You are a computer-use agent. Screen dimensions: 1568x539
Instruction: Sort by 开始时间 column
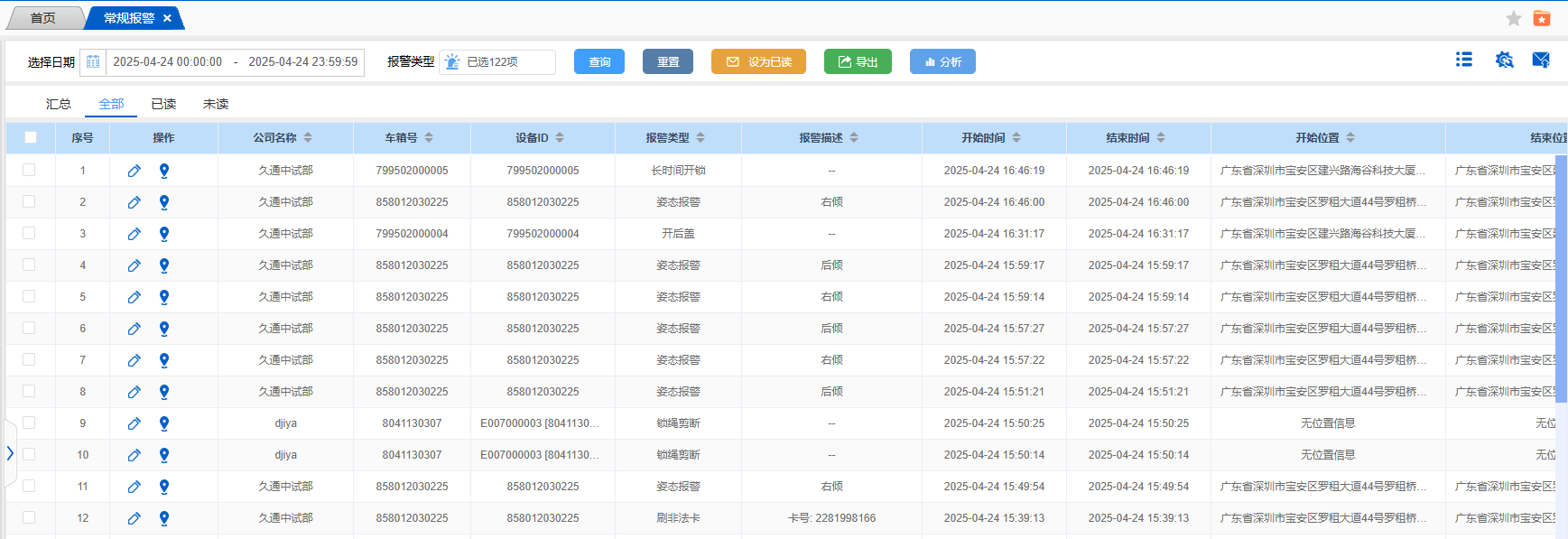(1016, 138)
